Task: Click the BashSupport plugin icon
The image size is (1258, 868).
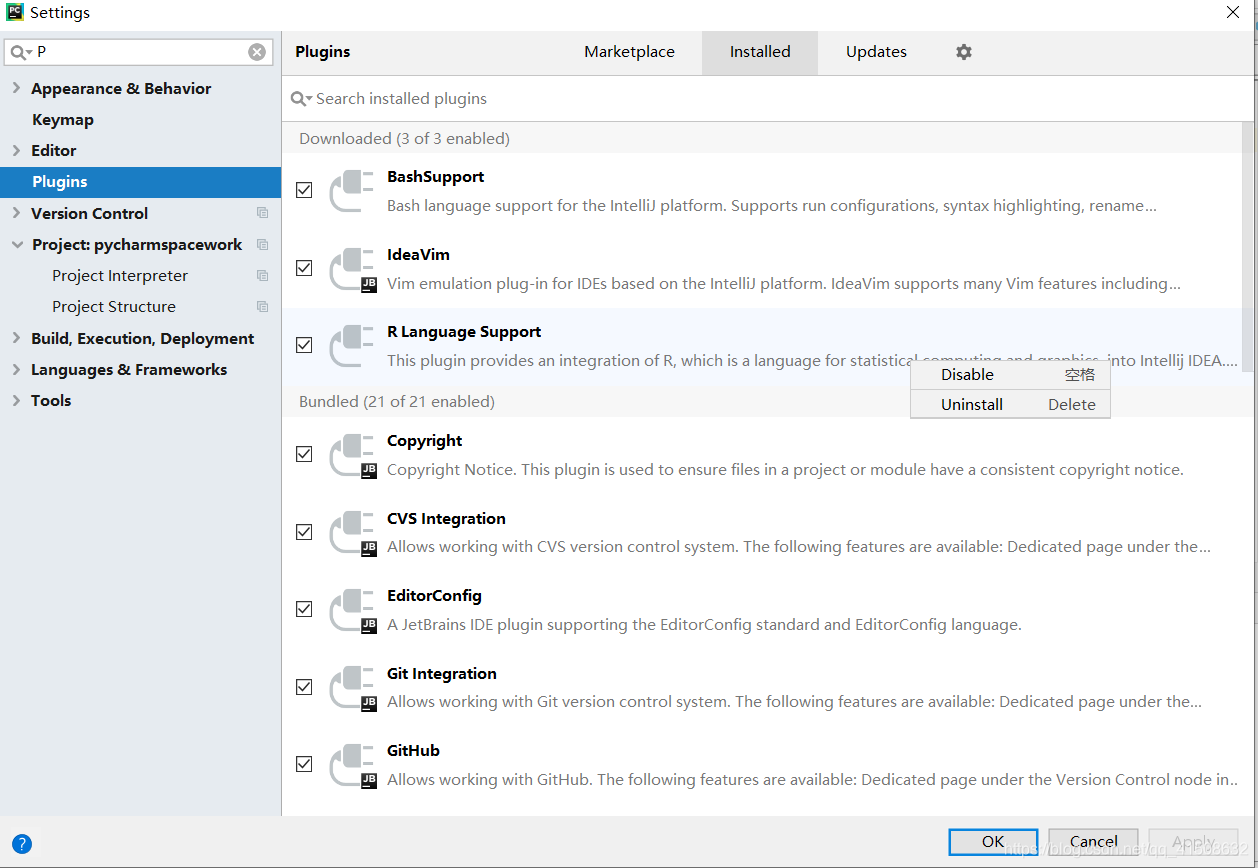Action: [x=352, y=191]
